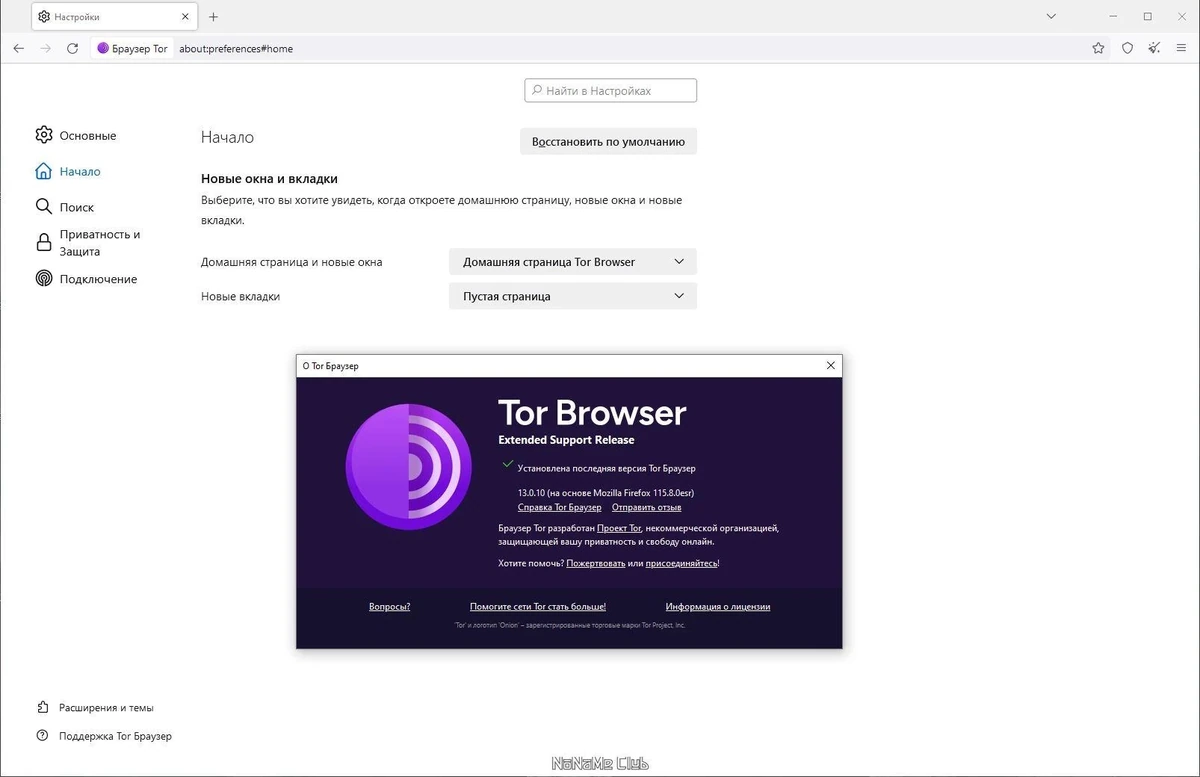
Task: Click the Extended Support Release text
Action: click(566, 440)
